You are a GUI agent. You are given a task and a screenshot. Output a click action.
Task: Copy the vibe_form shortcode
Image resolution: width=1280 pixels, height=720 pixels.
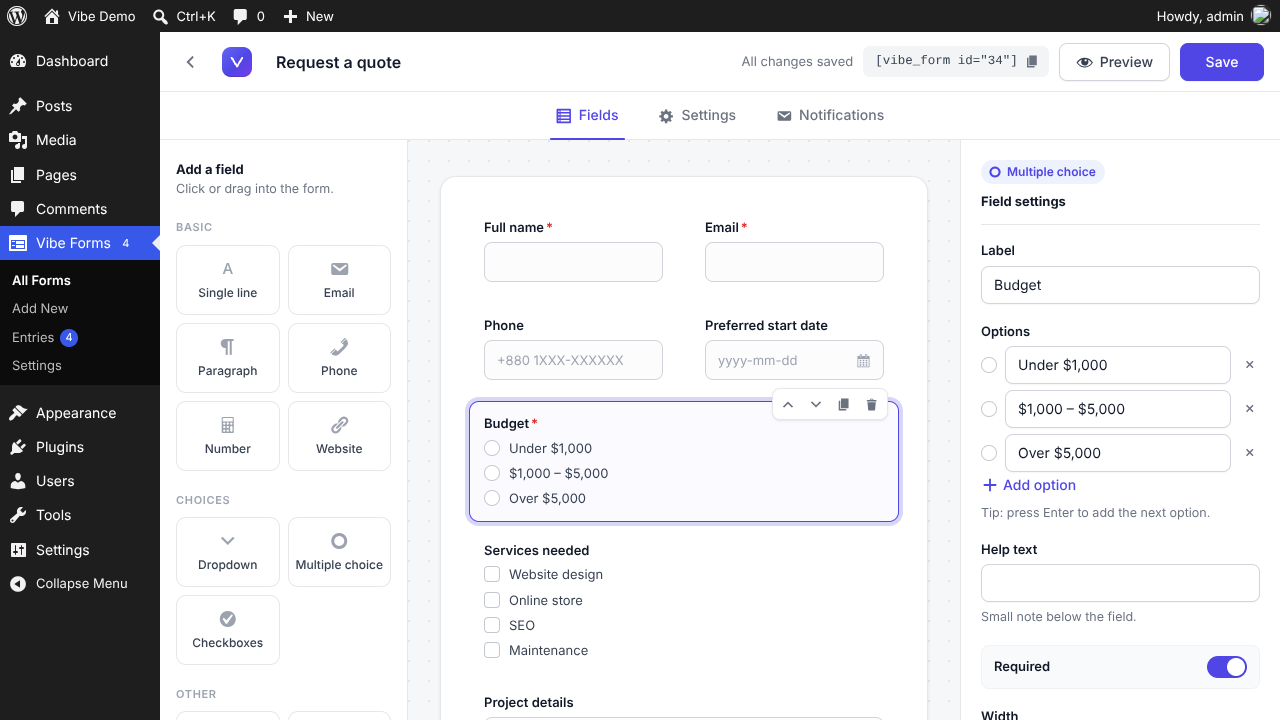coord(1033,61)
